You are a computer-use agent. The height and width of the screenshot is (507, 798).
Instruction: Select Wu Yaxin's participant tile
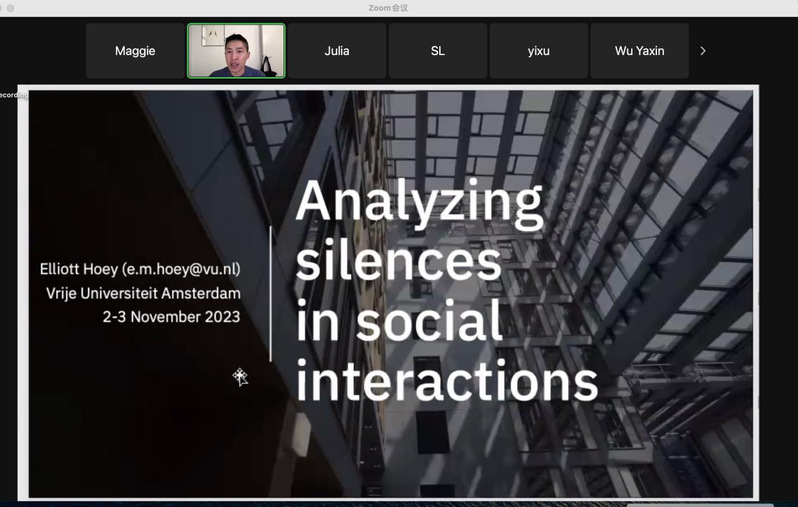639,51
